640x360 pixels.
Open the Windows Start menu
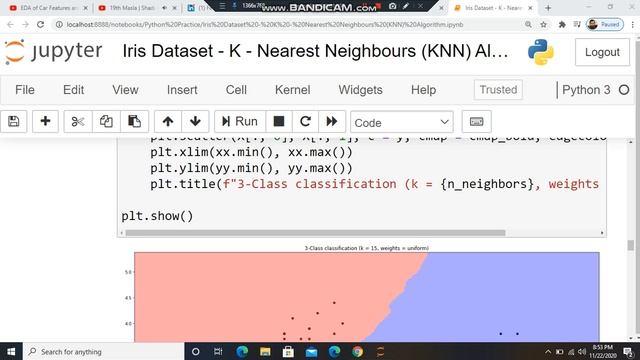point(11,351)
